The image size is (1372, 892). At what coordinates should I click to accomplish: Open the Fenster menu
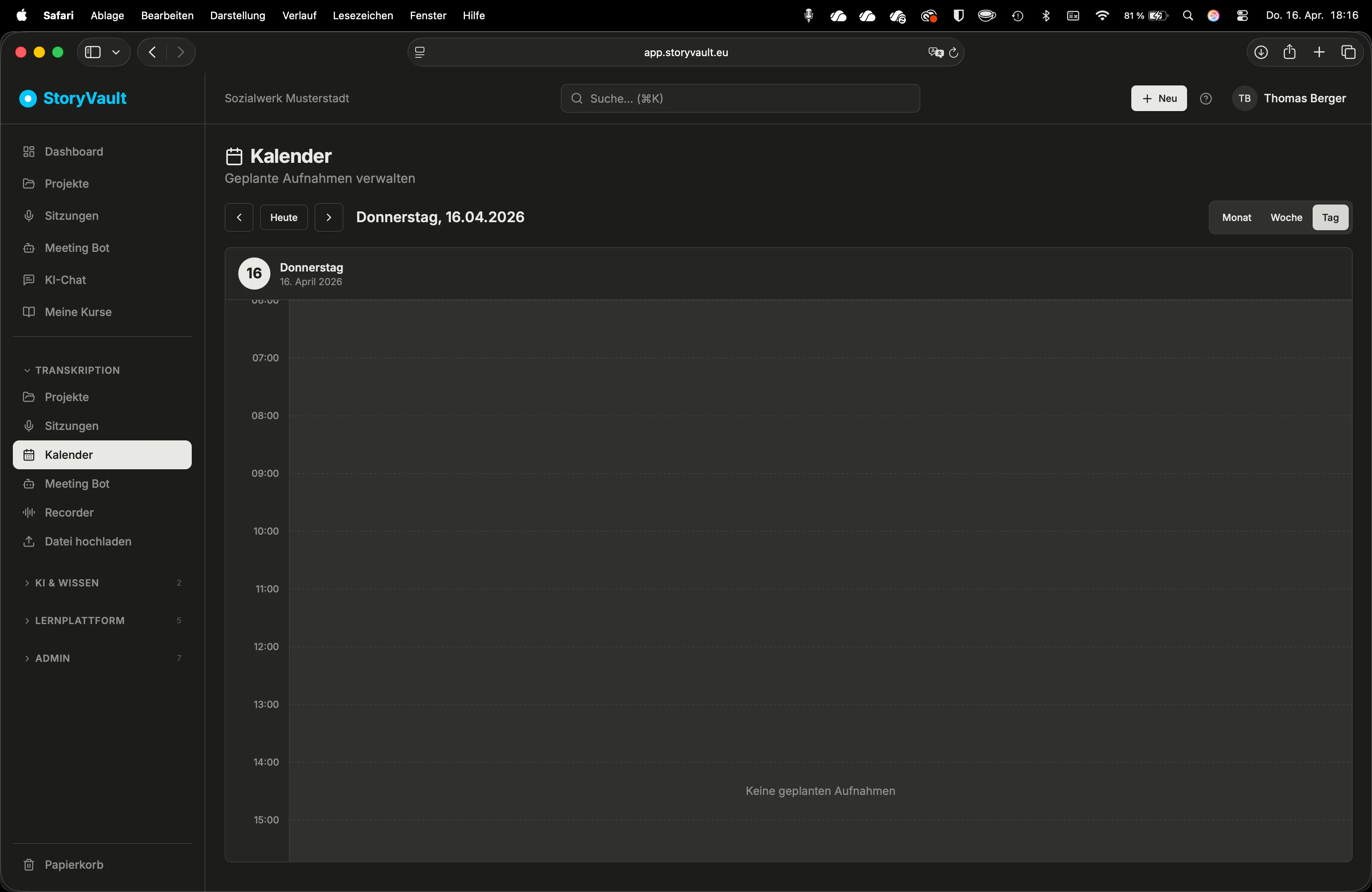428,16
